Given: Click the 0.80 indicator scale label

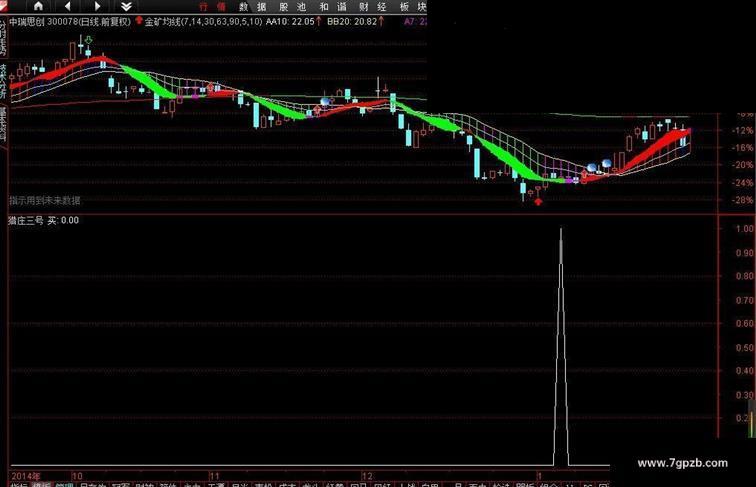Looking at the screenshot, I should point(745,276).
